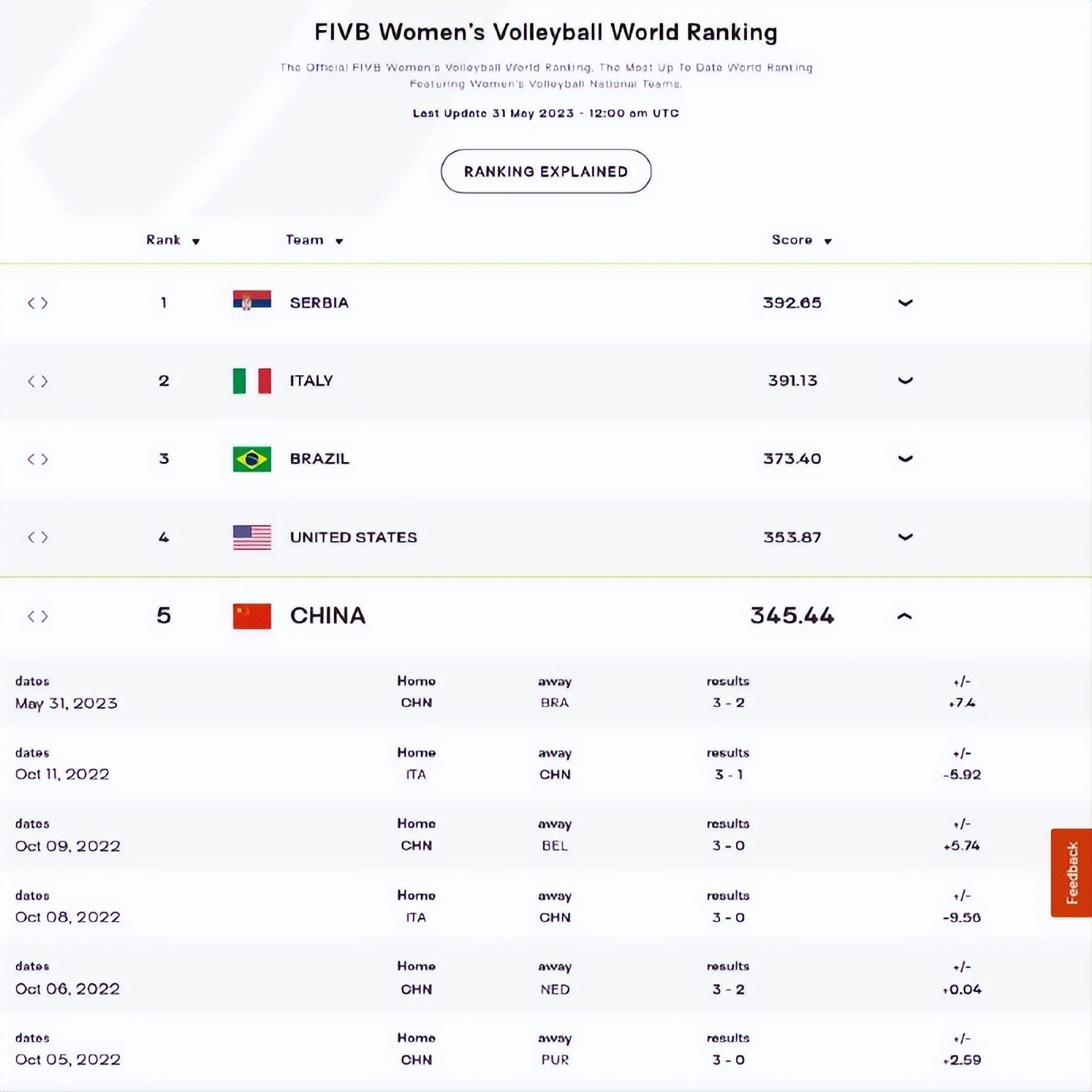Image resolution: width=1092 pixels, height=1092 pixels.
Task: Expand United States match details chevron
Action: coord(905,537)
